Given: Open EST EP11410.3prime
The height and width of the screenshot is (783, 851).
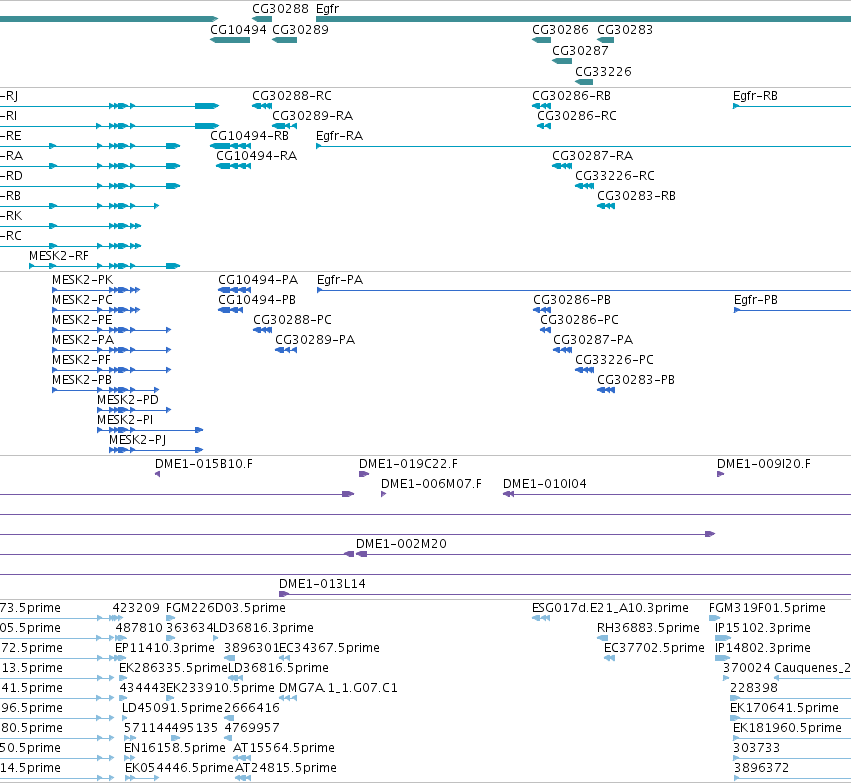Looking at the screenshot, I should click(x=164, y=648).
